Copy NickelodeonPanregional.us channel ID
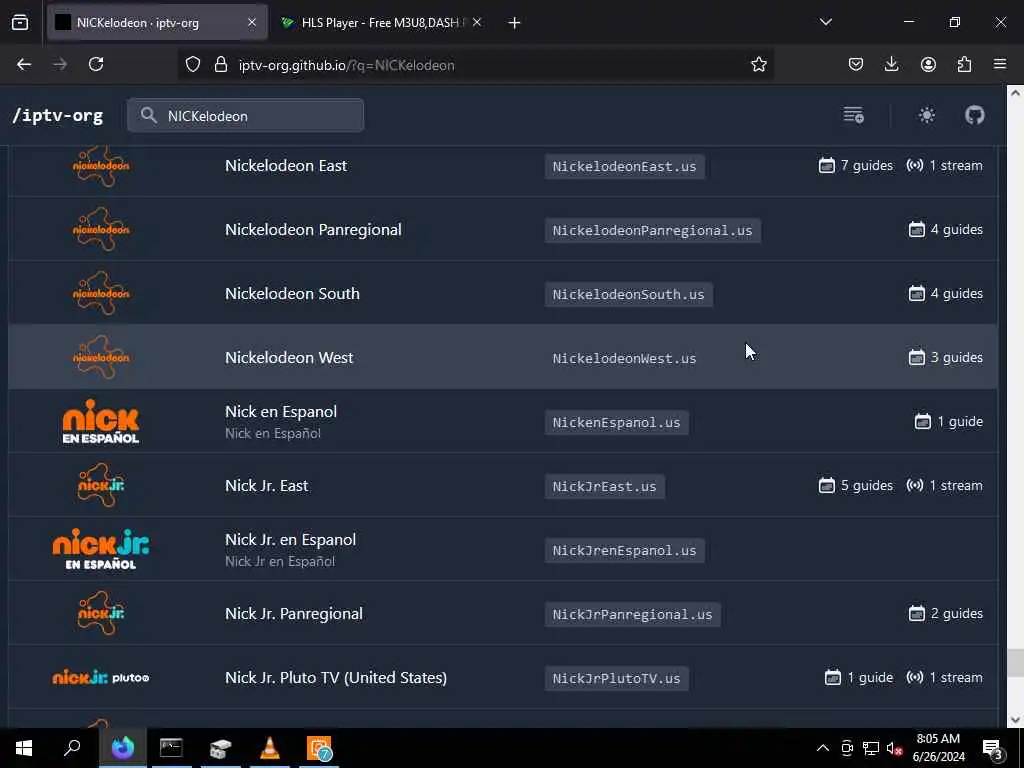The height and width of the screenshot is (768, 1024). (x=652, y=231)
